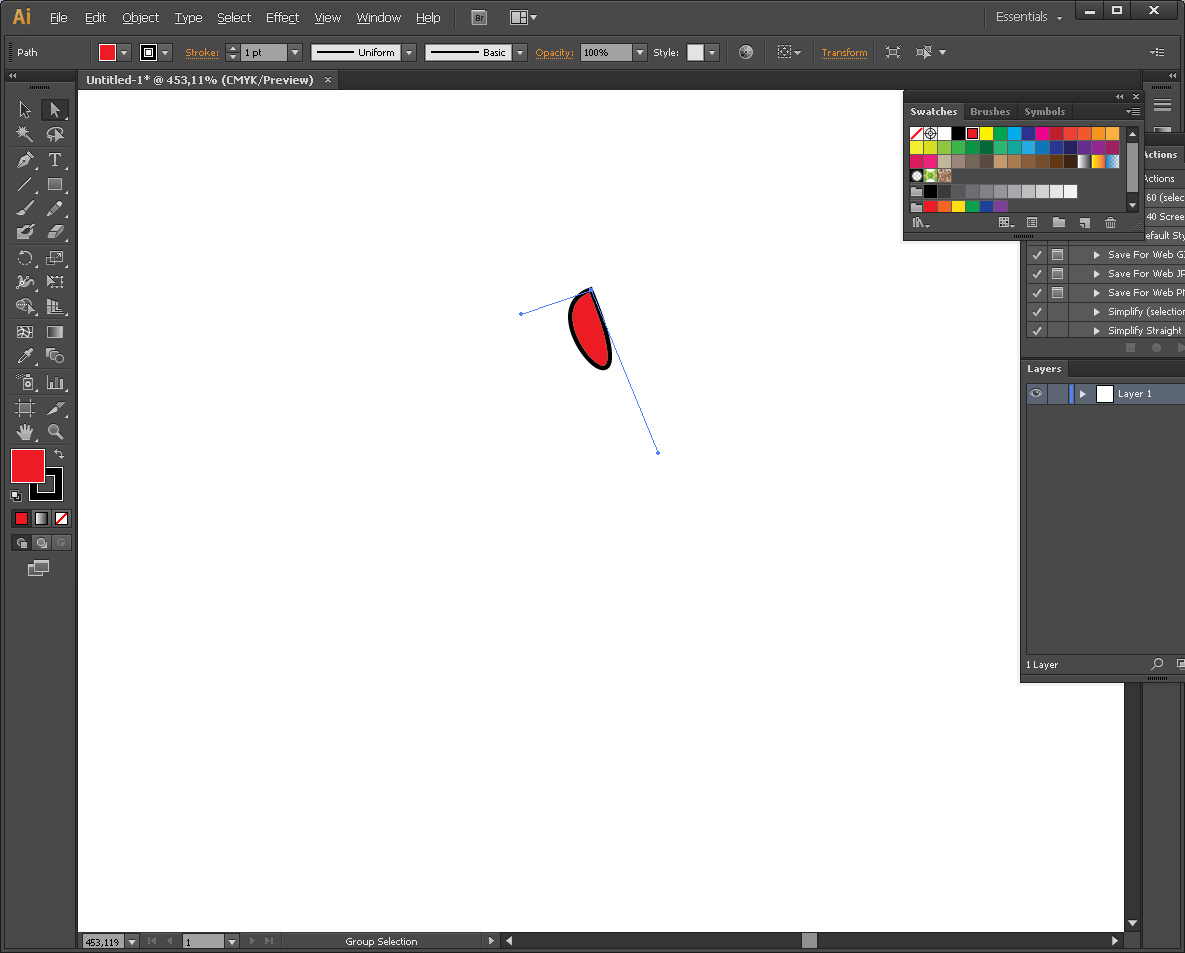
Task: Select the Scale tool
Action: pyautogui.click(x=54, y=258)
